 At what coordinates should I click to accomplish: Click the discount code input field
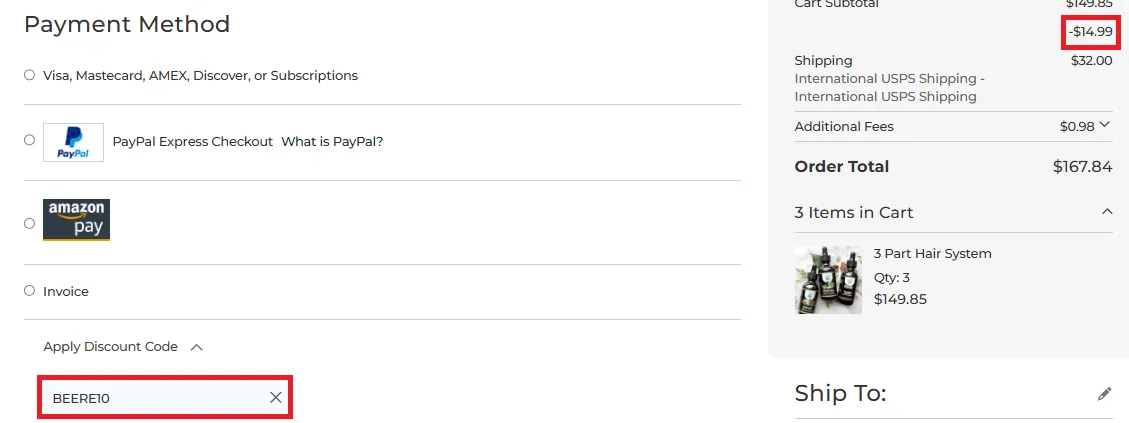tap(166, 397)
